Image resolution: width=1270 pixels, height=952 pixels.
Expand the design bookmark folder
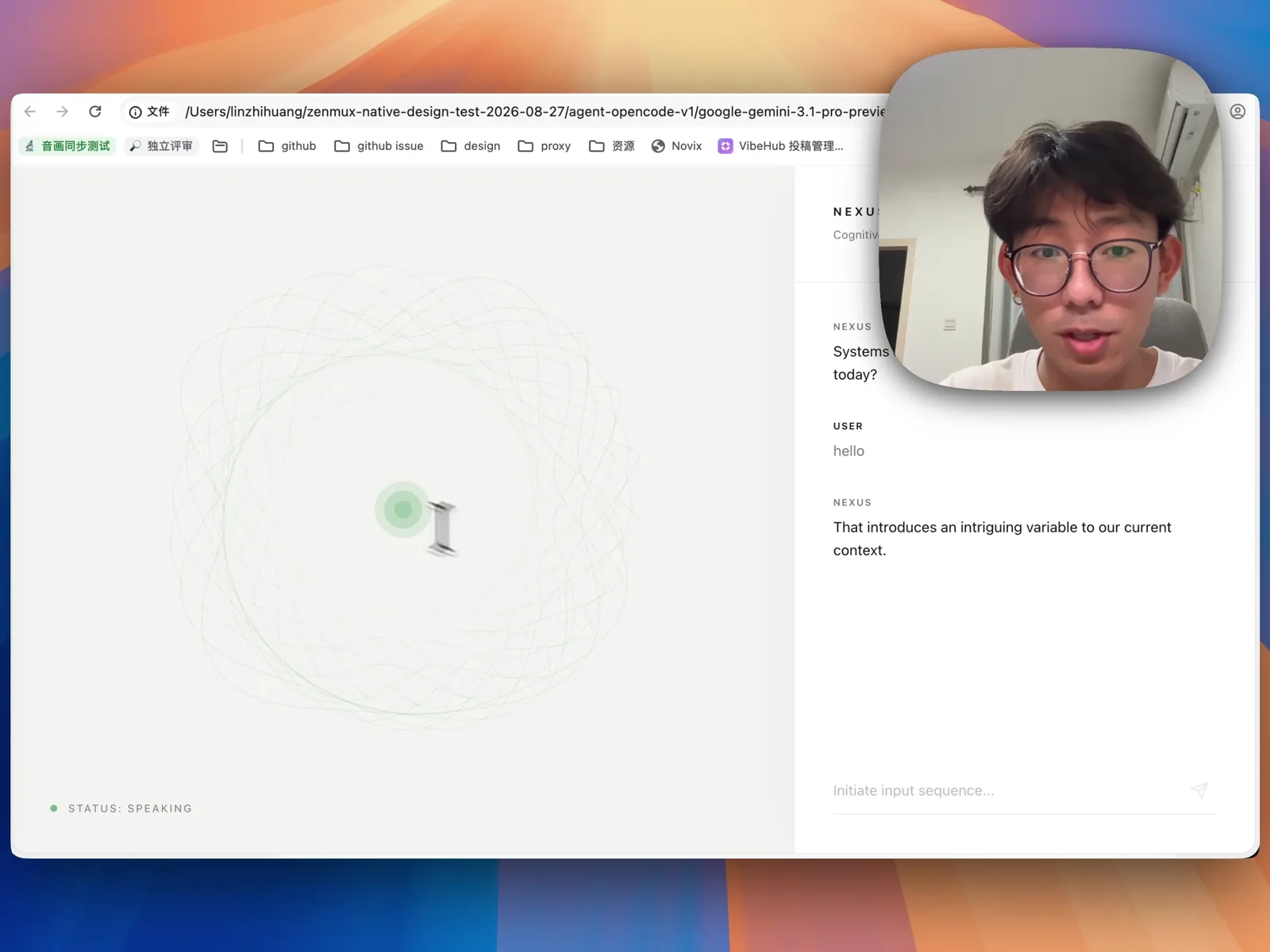pos(471,146)
